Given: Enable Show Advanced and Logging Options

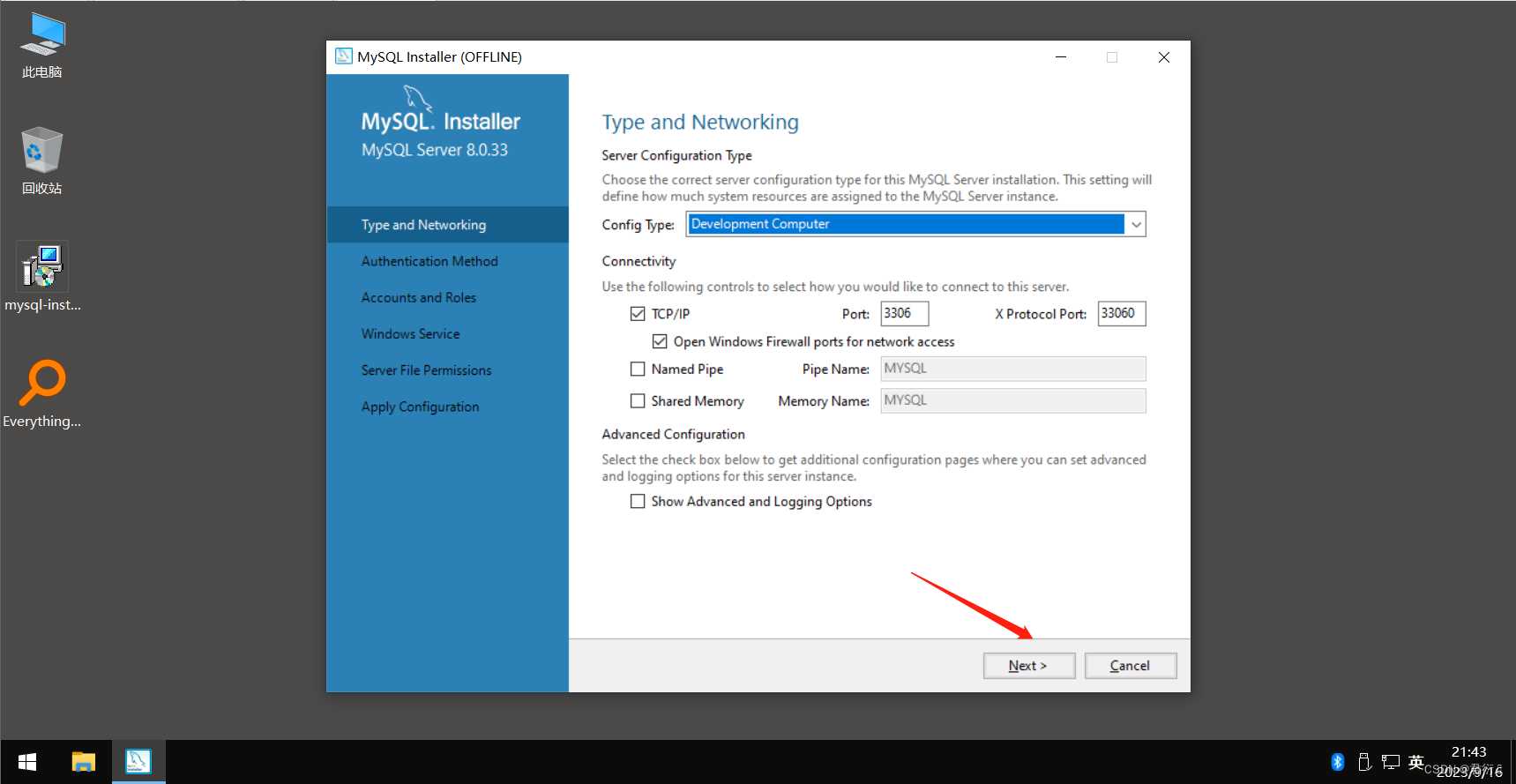Looking at the screenshot, I should point(638,502).
